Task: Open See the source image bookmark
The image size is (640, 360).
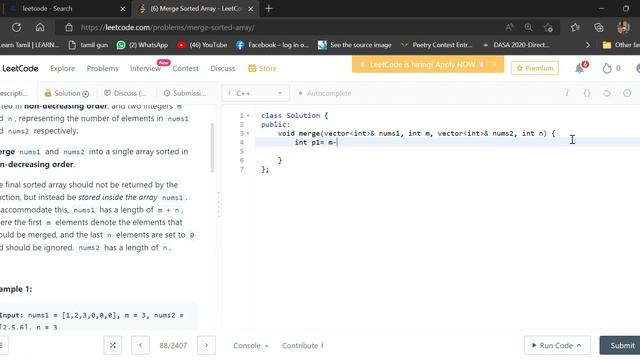Action: (355, 45)
